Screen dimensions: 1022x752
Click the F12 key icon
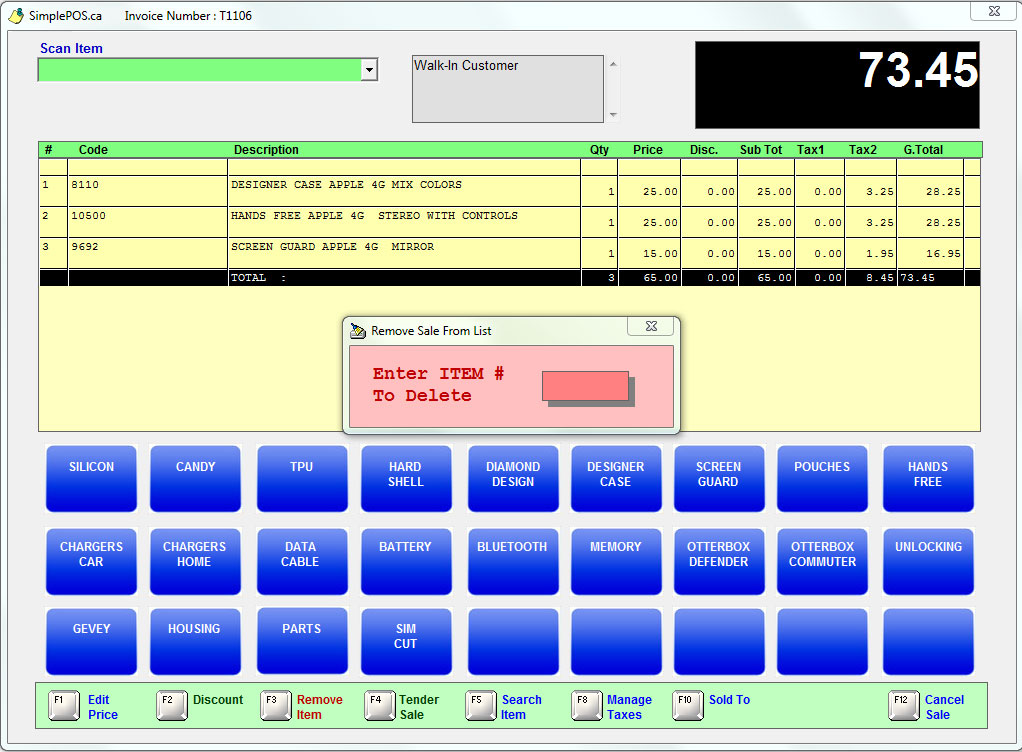coord(904,706)
